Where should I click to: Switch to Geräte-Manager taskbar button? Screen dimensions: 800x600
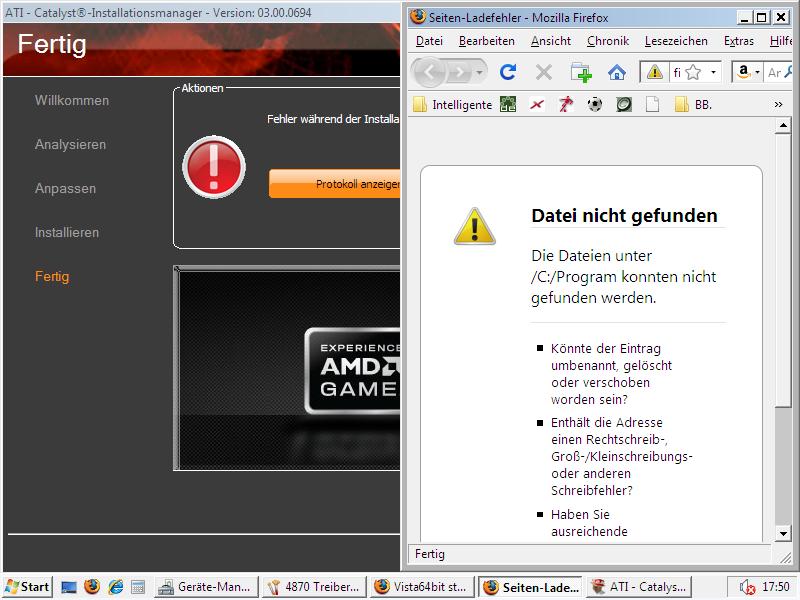[206, 587]
